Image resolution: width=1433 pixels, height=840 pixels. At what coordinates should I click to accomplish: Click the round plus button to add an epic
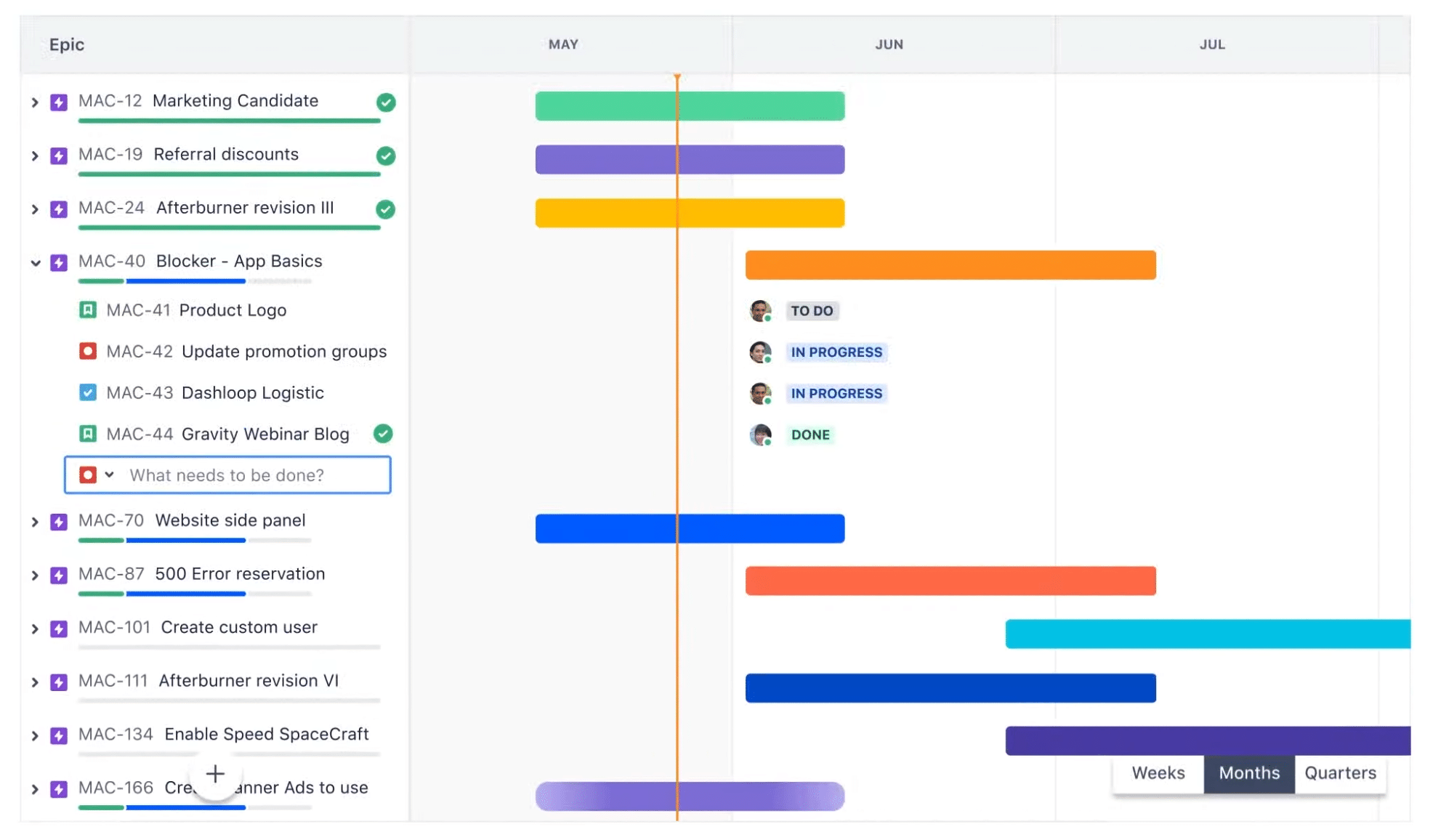(x=215, y=774)
